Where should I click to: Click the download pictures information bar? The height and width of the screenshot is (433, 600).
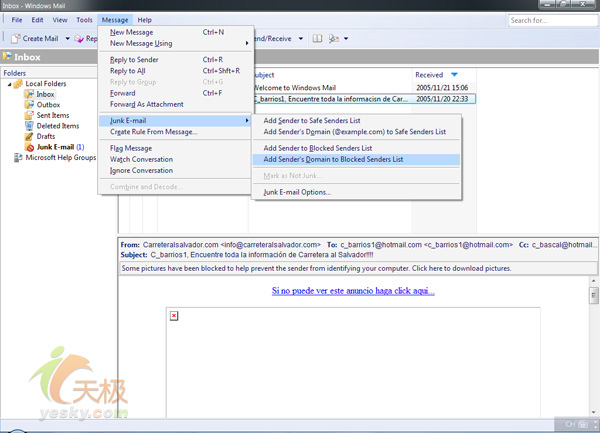coord(358,269)
